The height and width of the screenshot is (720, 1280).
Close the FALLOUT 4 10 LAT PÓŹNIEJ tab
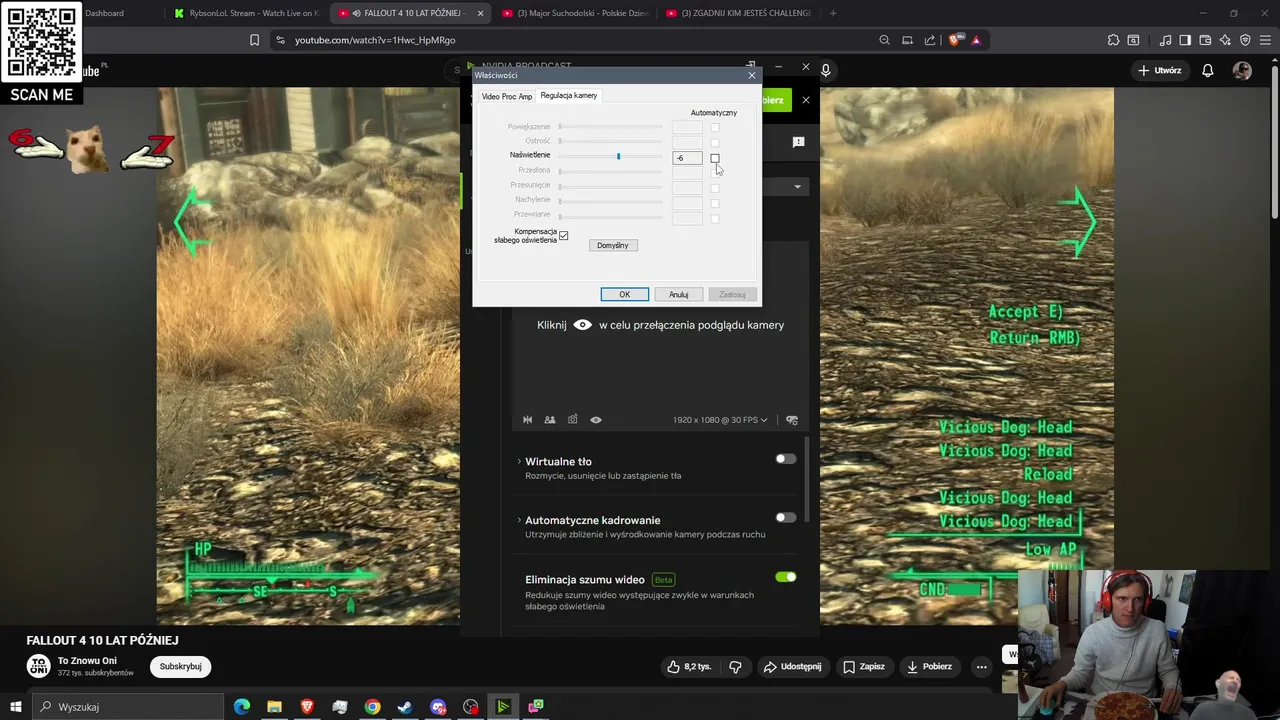[x=481, y=13]
